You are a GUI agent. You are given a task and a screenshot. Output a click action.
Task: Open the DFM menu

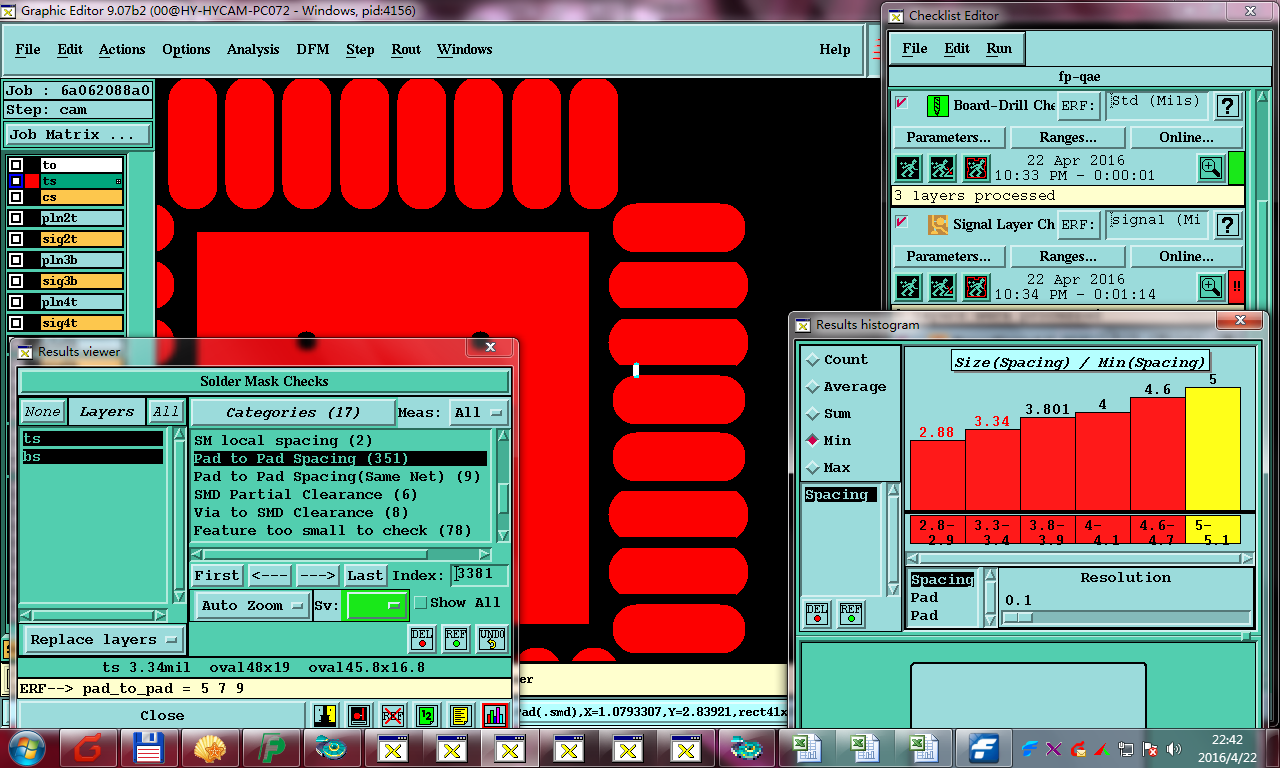pyautogui.click(x=313, y=49)
